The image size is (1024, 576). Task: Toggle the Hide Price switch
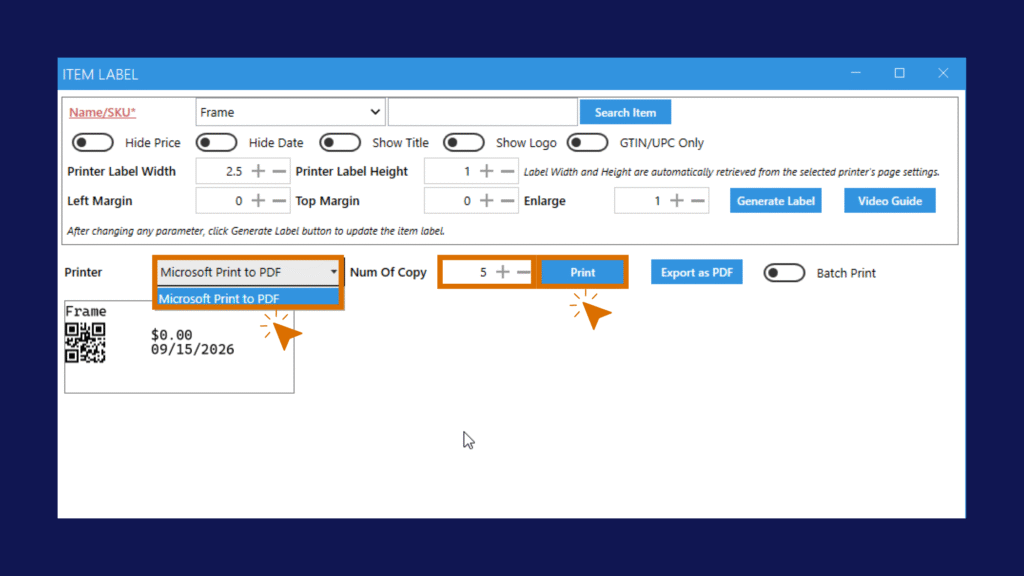point(93,142)
